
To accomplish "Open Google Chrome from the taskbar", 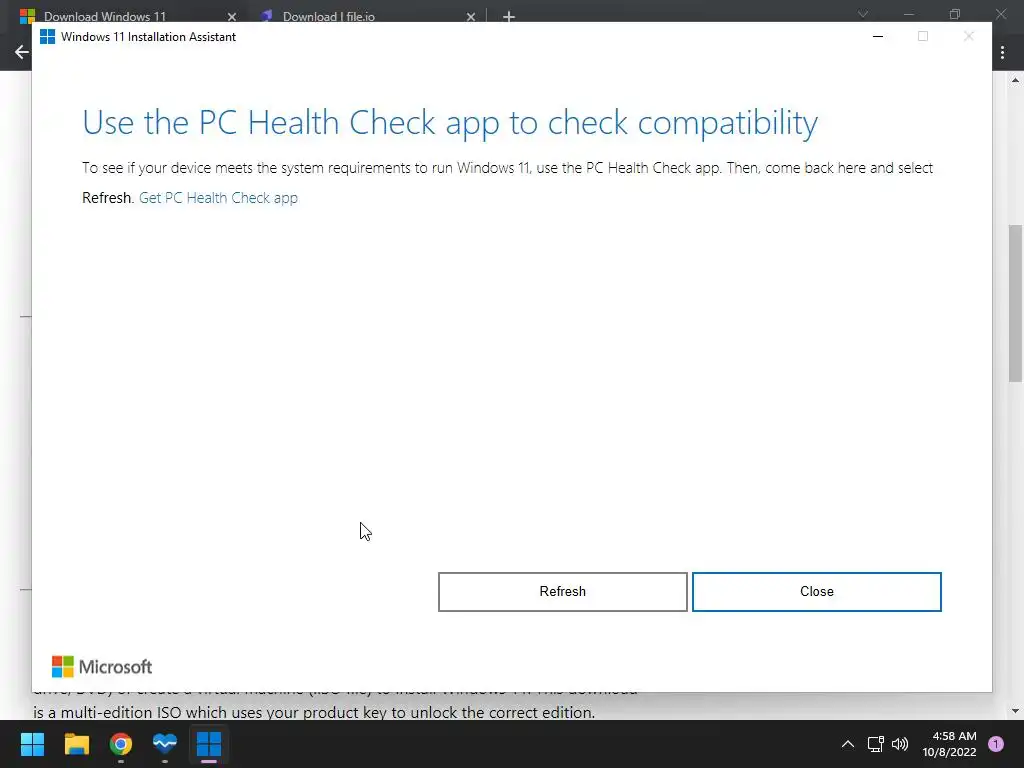I will pyautogui.click(x=121, y=744).
